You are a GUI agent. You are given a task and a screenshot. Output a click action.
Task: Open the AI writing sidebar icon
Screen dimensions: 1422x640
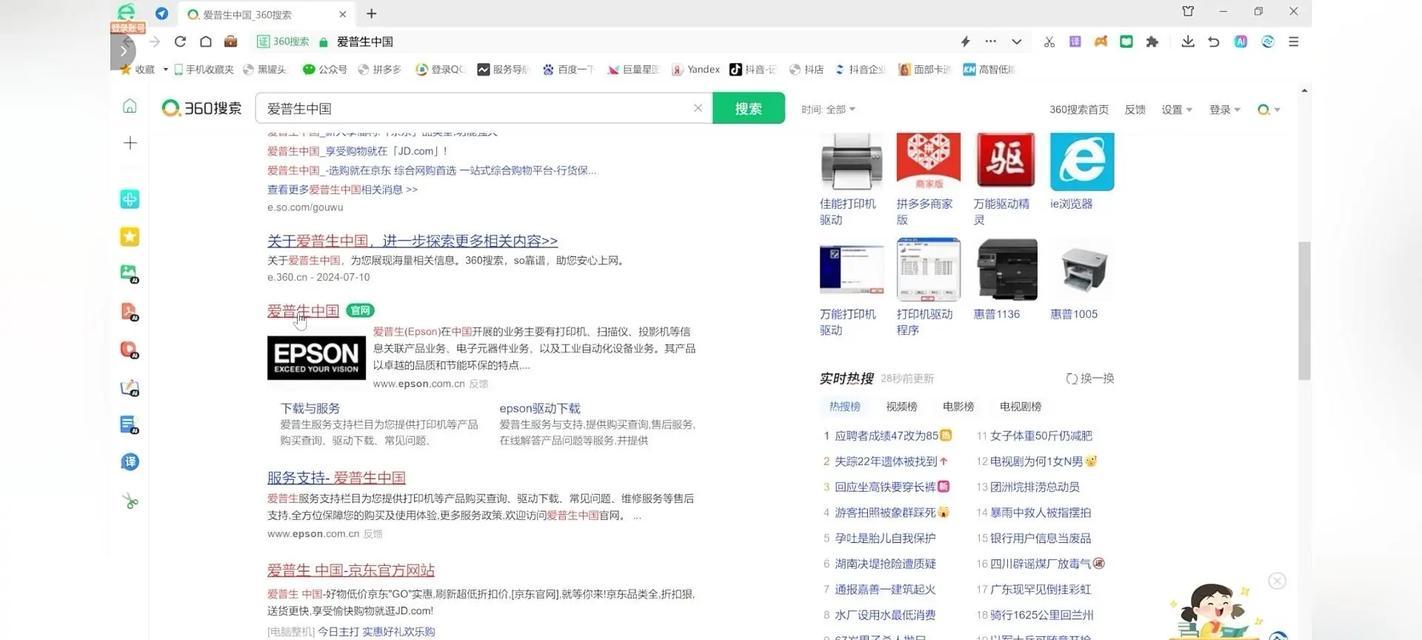pyautogui.click(x=130, y=387)
